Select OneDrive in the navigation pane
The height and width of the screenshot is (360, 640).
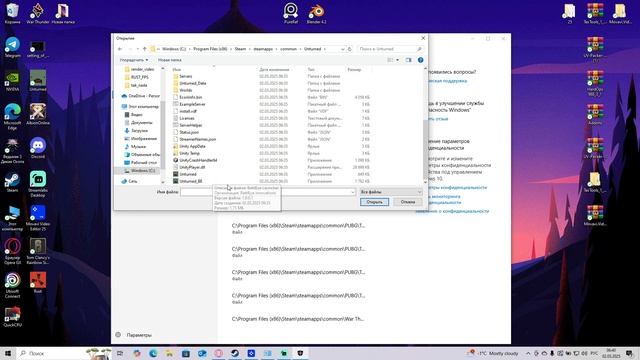pyautogui.click(x=140, y=96)
